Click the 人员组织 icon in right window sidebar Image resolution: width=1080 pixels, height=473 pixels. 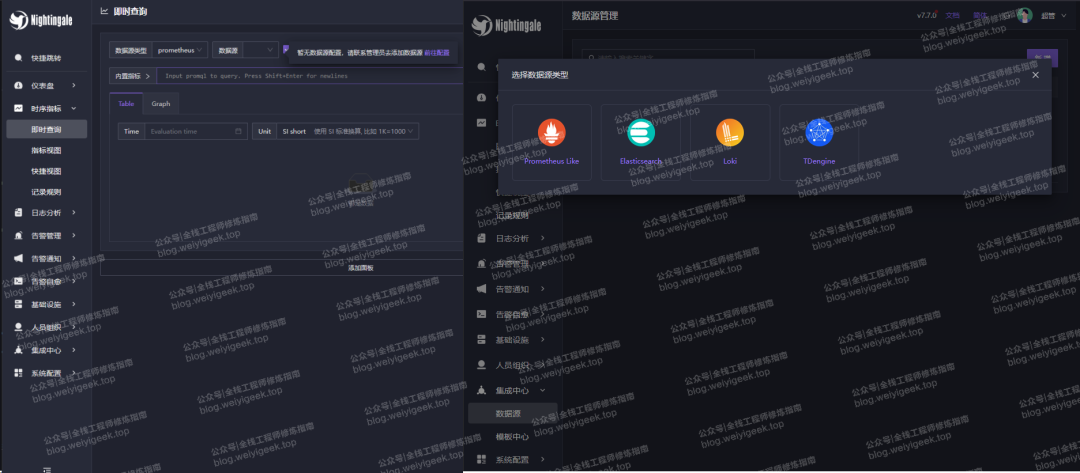pos(482,364)
